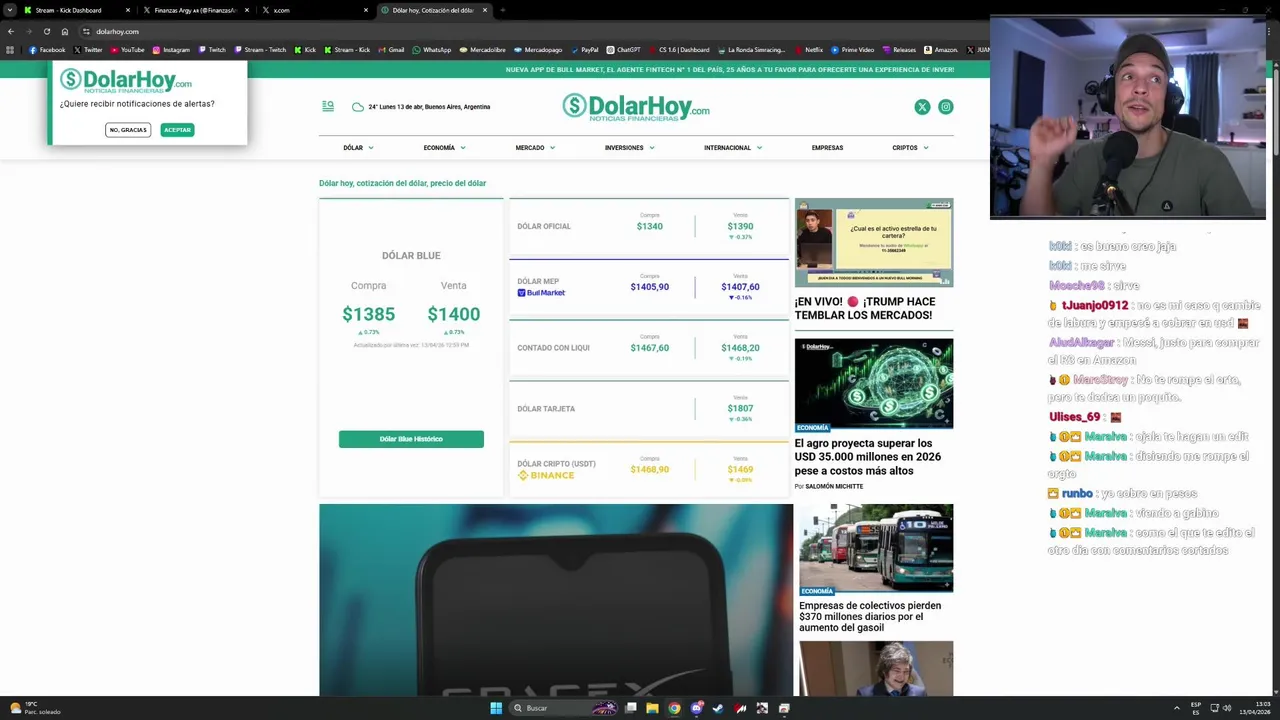Close the x.com browser tab
This screenshot has width=1280, height=720.
[x=366, y=10]
